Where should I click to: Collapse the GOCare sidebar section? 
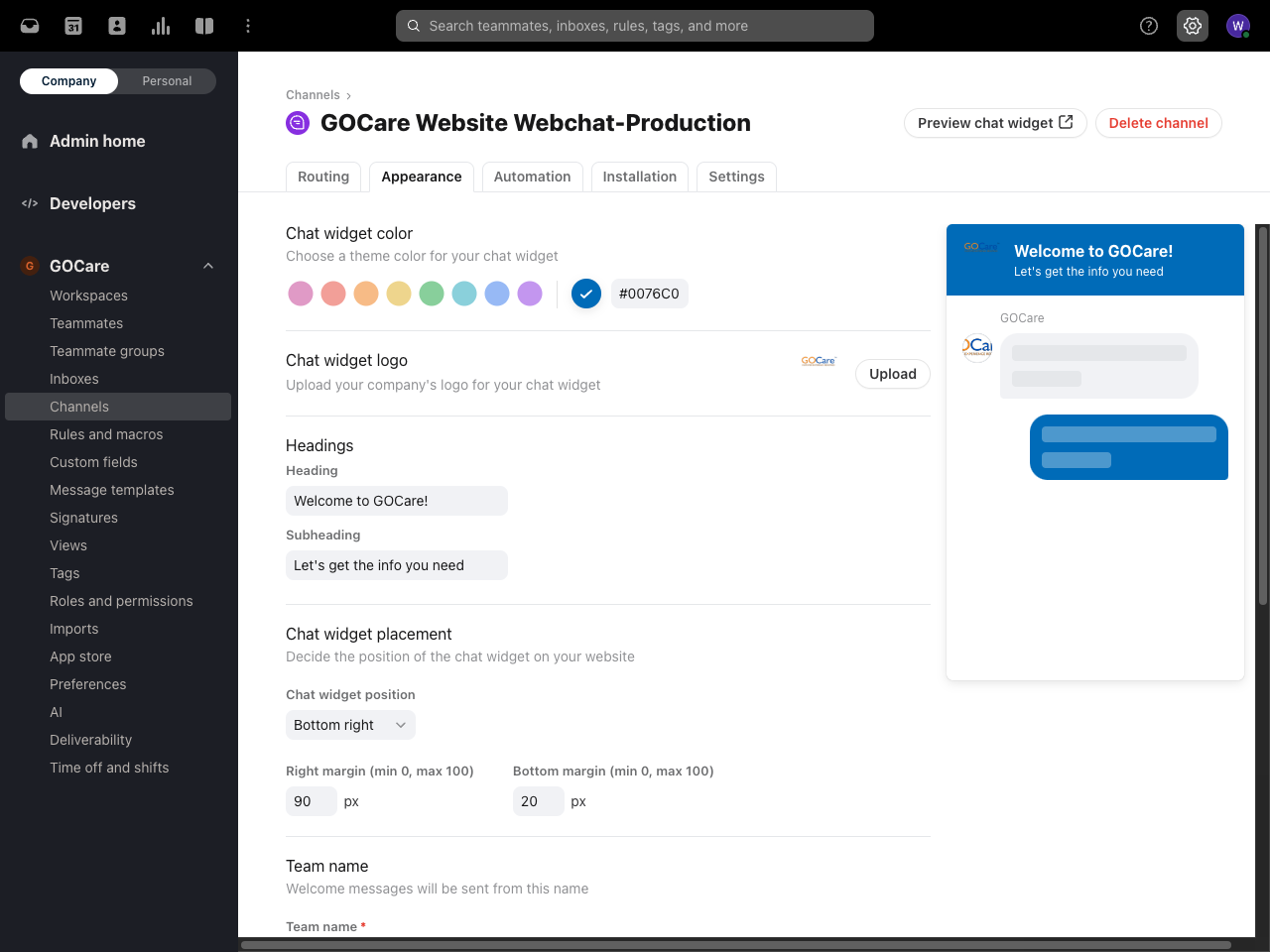coord(208,266)
